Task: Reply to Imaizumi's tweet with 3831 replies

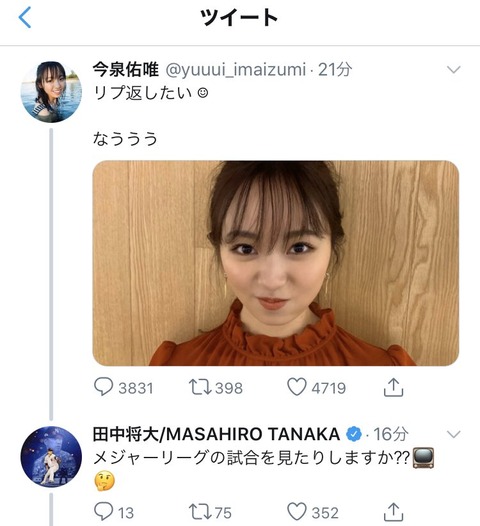Action: (x=123, y=388)
